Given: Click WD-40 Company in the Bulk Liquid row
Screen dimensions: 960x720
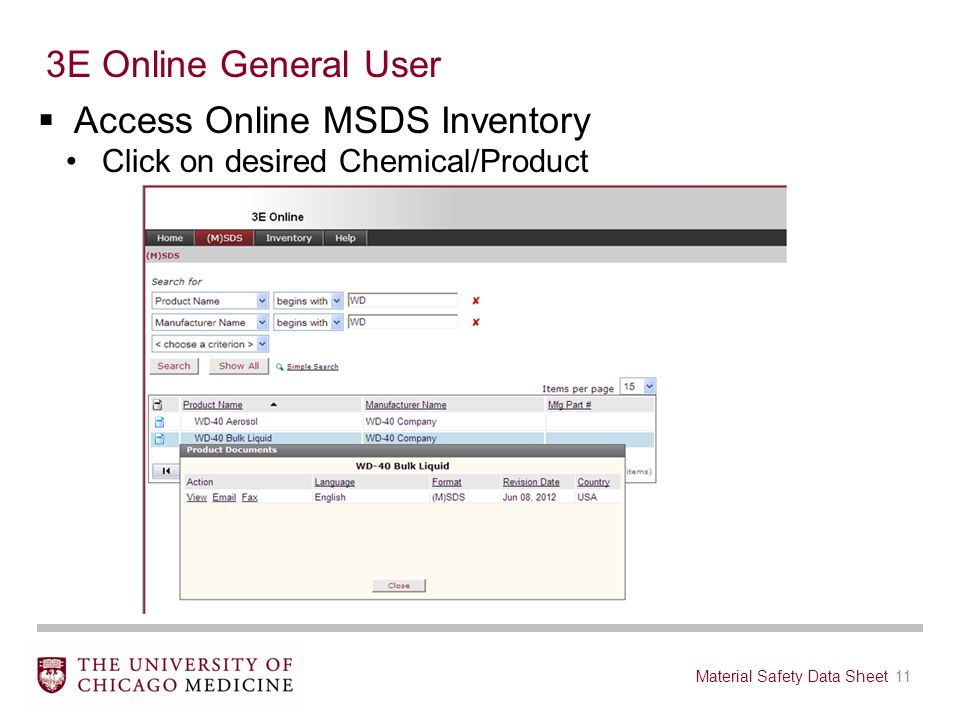Looking at the screenshot, I should point(400,438).
